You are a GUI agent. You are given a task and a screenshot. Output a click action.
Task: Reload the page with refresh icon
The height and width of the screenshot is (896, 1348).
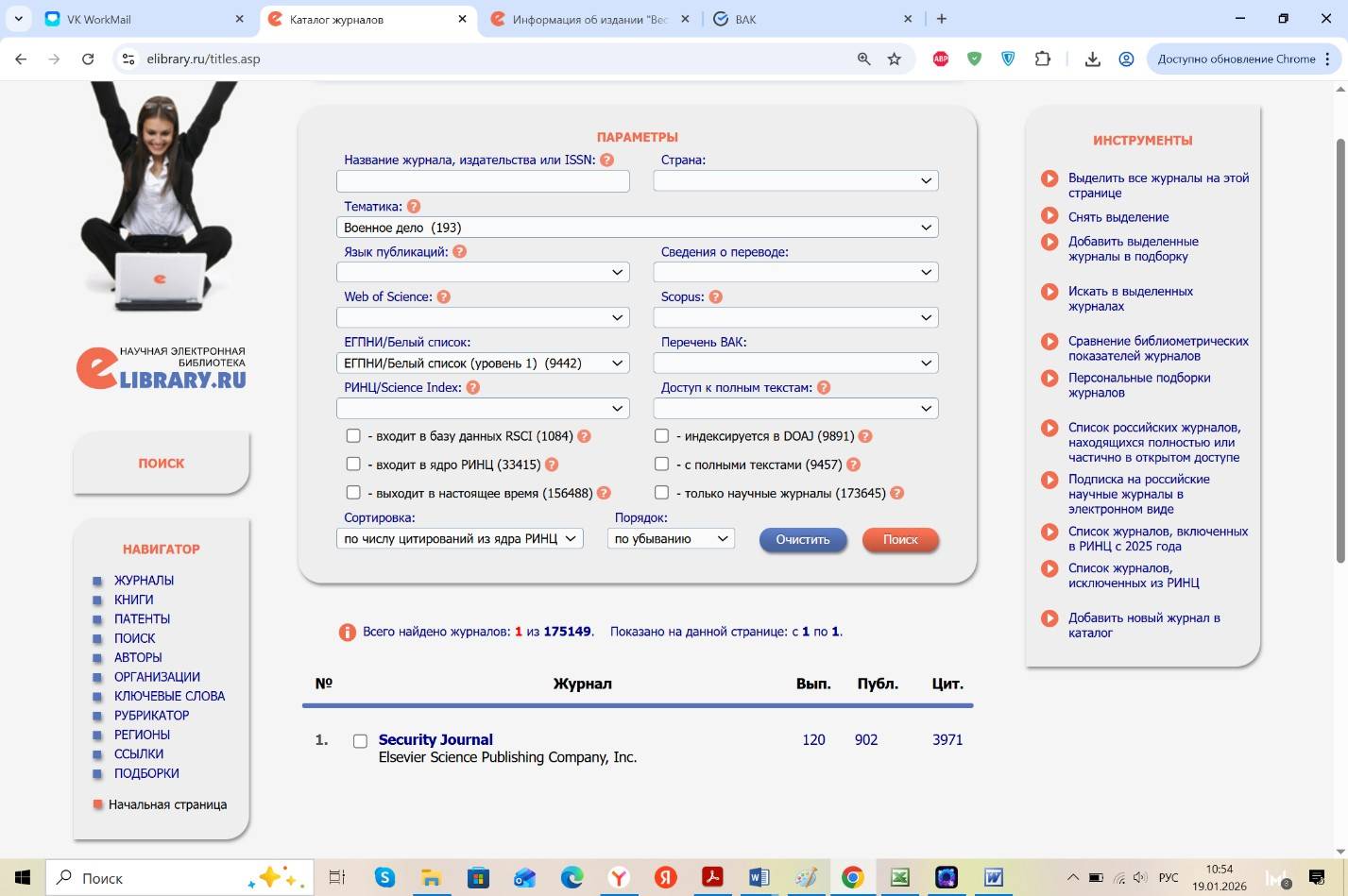(x=88, y=59)
